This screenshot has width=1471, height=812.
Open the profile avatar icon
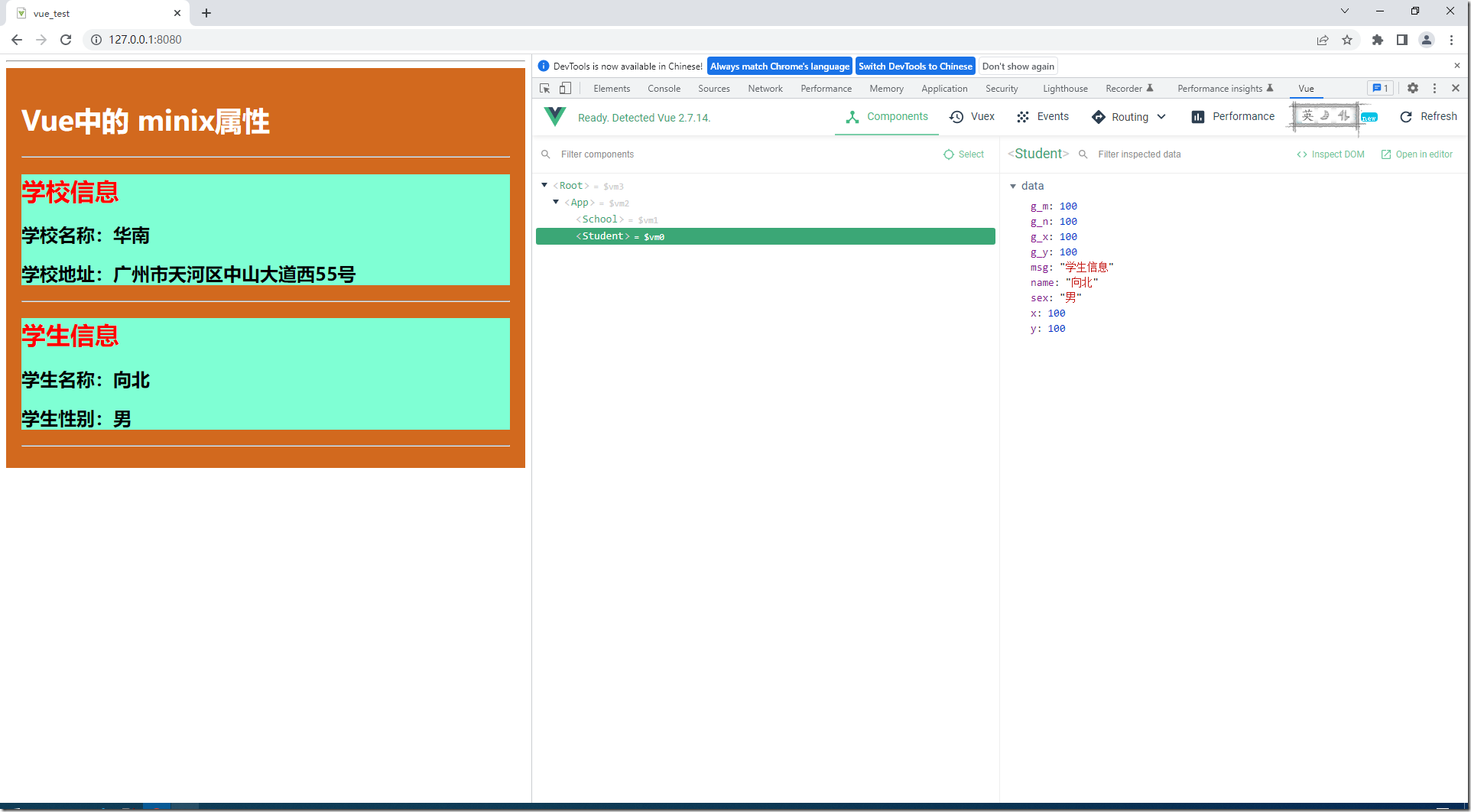pyautogui.click(x=1427, y=40)
